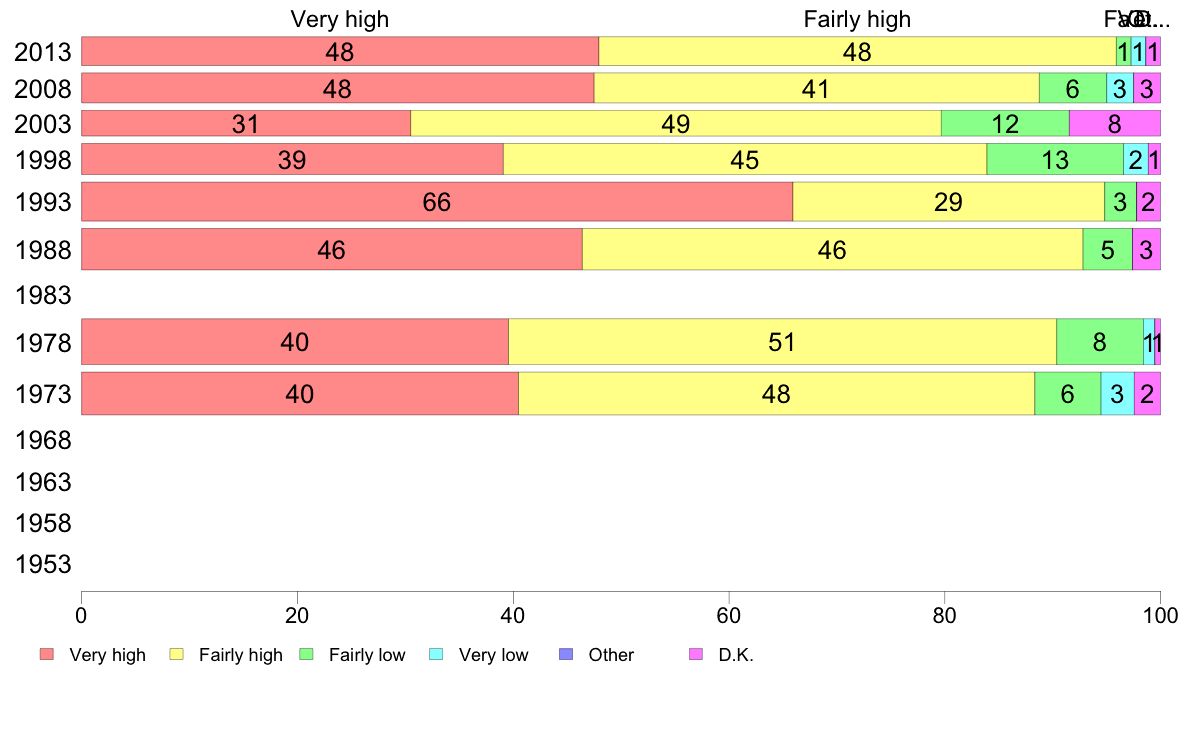Select the 1993 bar segment labeled 66
This screenshot has height=736, width=1188.
tap(436, 202)
